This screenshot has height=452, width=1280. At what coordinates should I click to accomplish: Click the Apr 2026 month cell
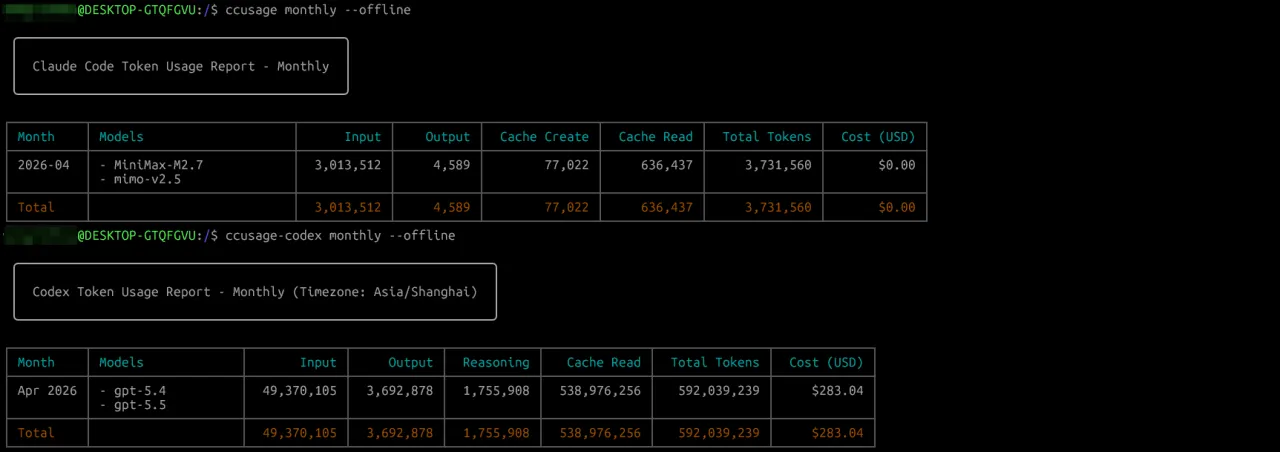click(46, 391)
